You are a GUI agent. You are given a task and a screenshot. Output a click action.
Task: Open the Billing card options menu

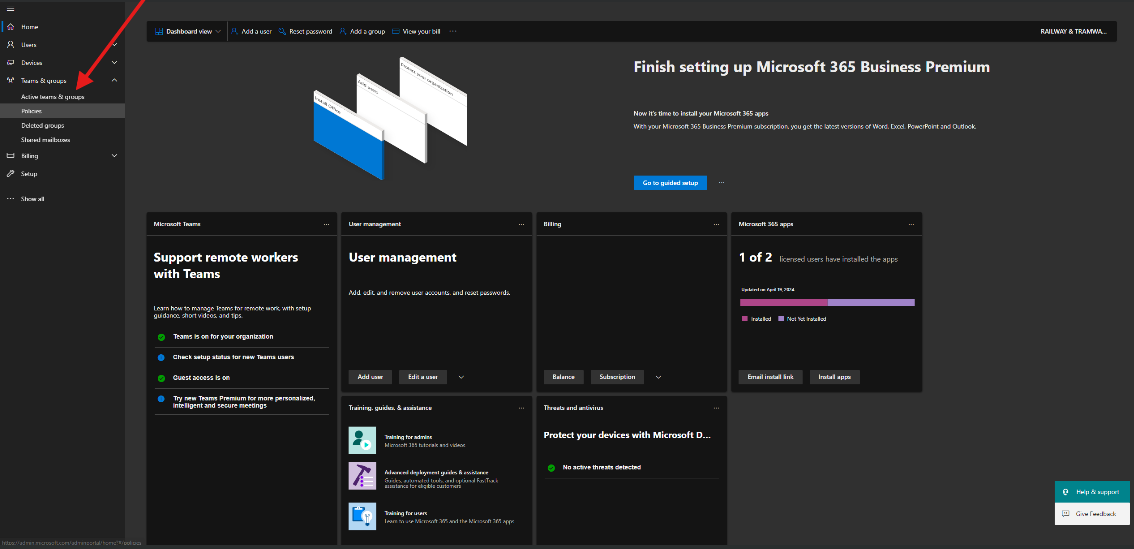pyautogui.click(x=717, y=224)
